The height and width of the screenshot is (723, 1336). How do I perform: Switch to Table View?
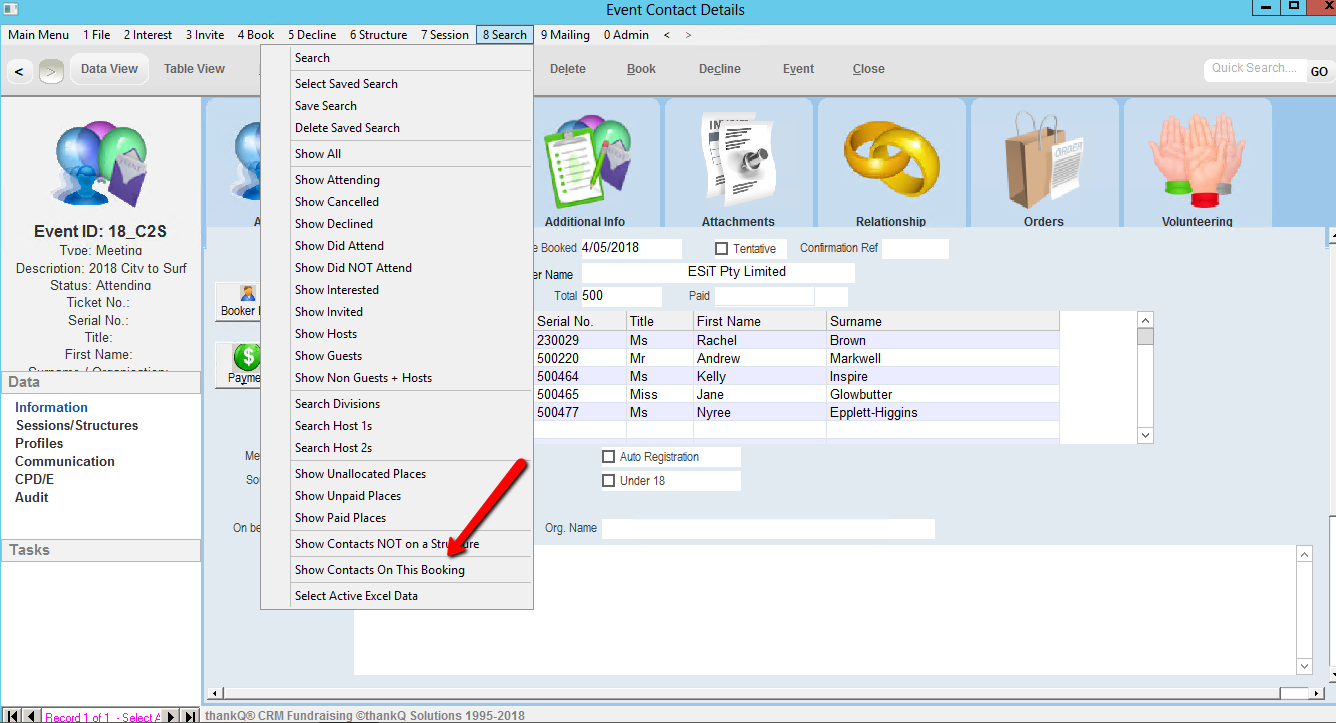coord(194,69)
